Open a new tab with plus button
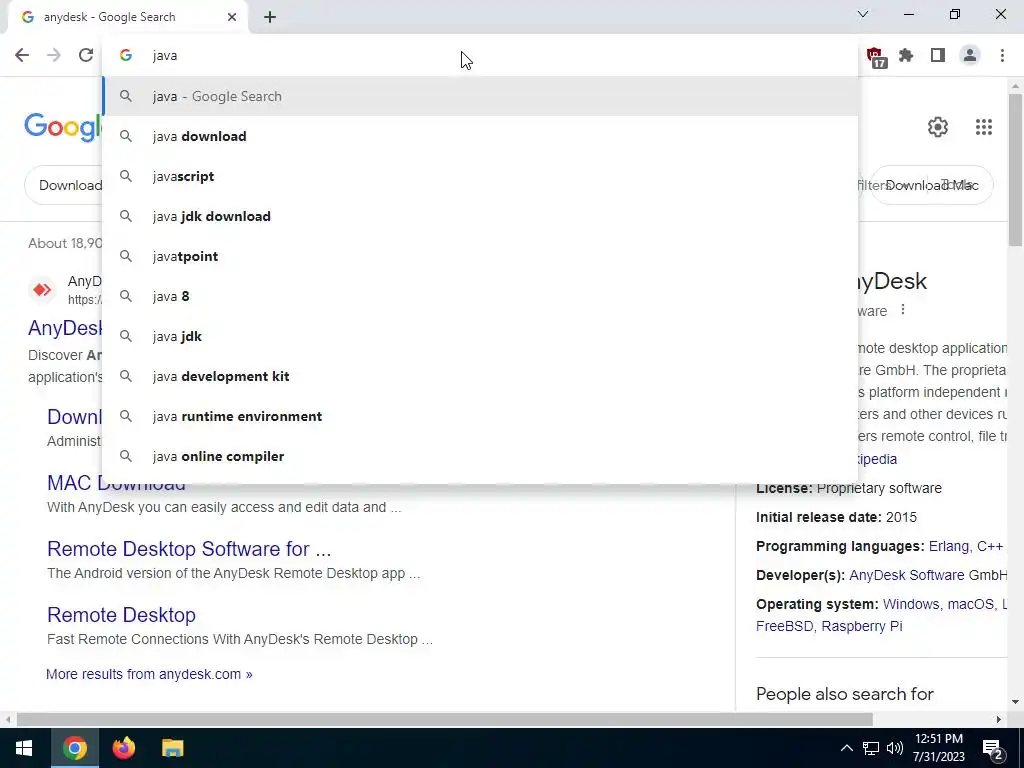The image size is (1024, 768). point(270,17)
